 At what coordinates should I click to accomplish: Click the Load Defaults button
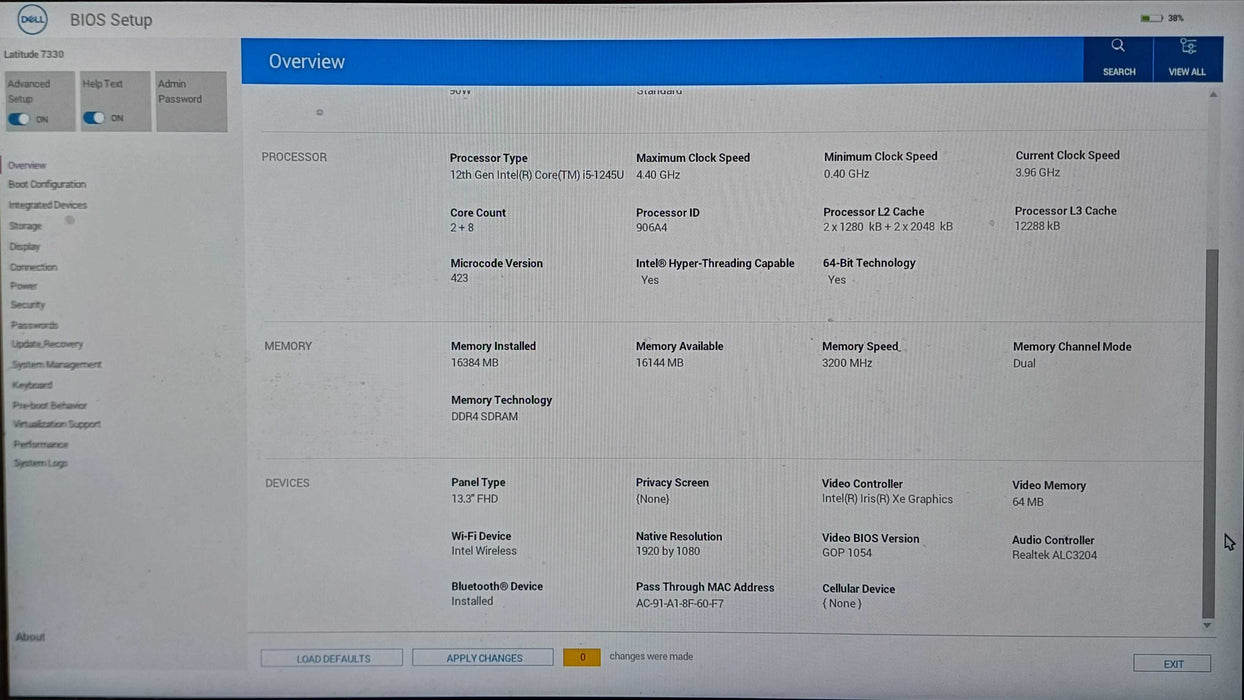click(x=332, y=658)
